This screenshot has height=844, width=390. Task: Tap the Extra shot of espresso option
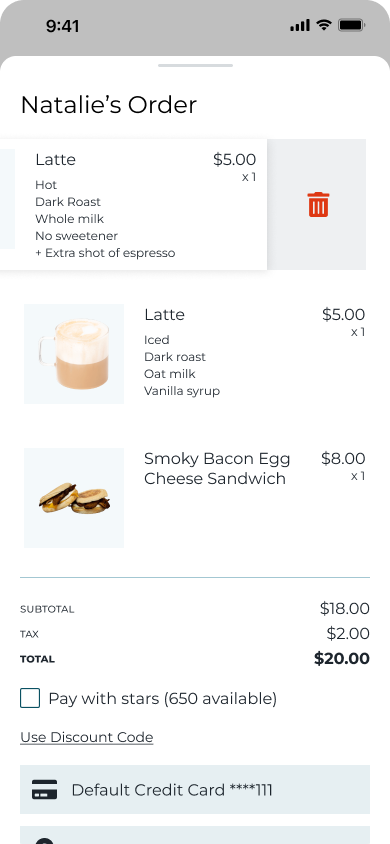click(x=105, y=253)
